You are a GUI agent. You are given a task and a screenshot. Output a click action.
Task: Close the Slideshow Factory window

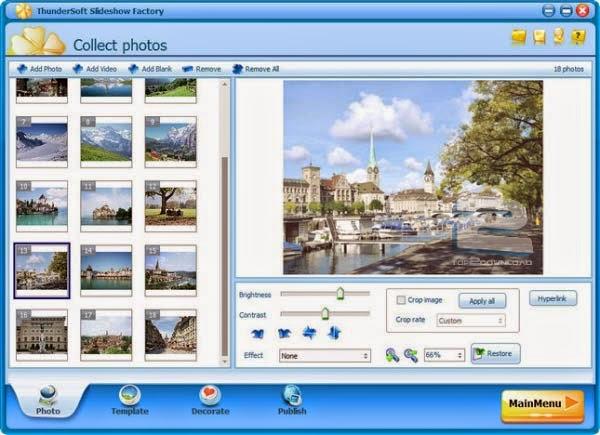582,11
